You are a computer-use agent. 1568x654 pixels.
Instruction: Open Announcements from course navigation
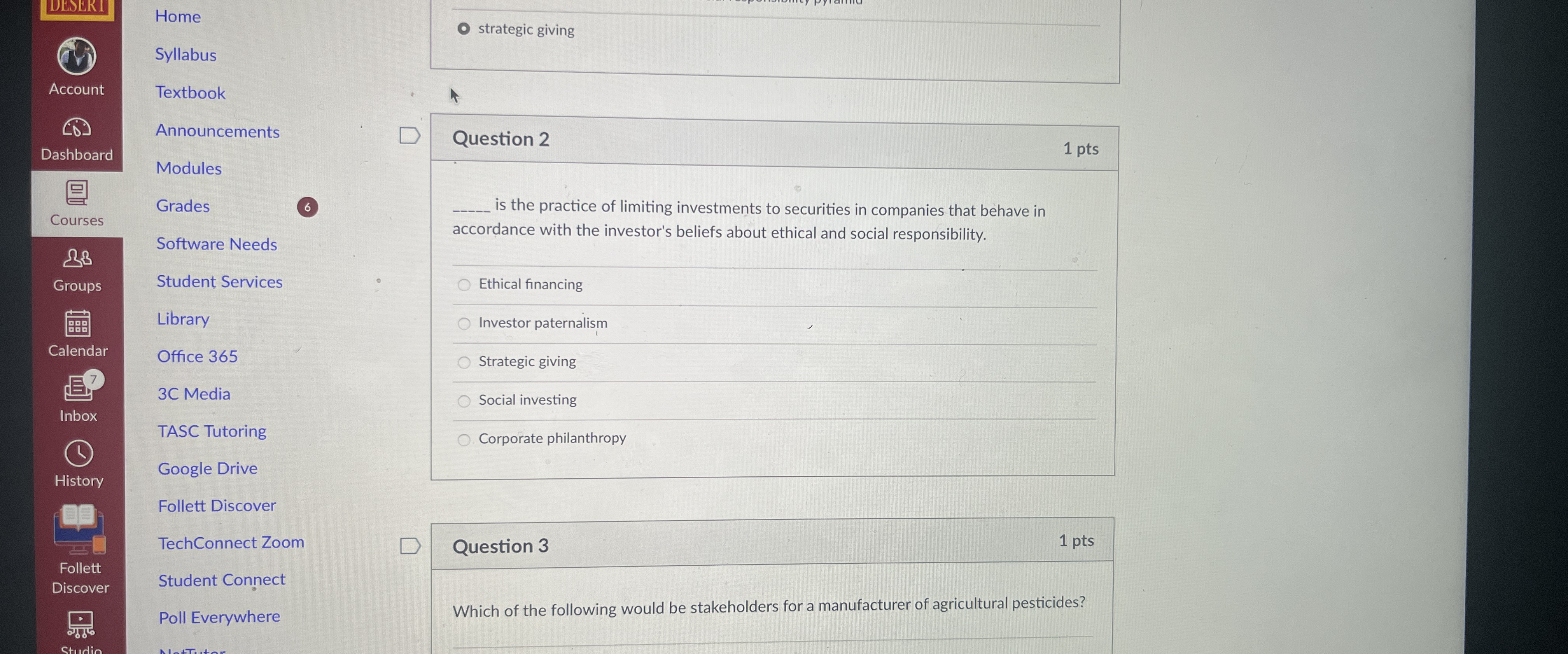pyautogui.click(x=217, y=131)
